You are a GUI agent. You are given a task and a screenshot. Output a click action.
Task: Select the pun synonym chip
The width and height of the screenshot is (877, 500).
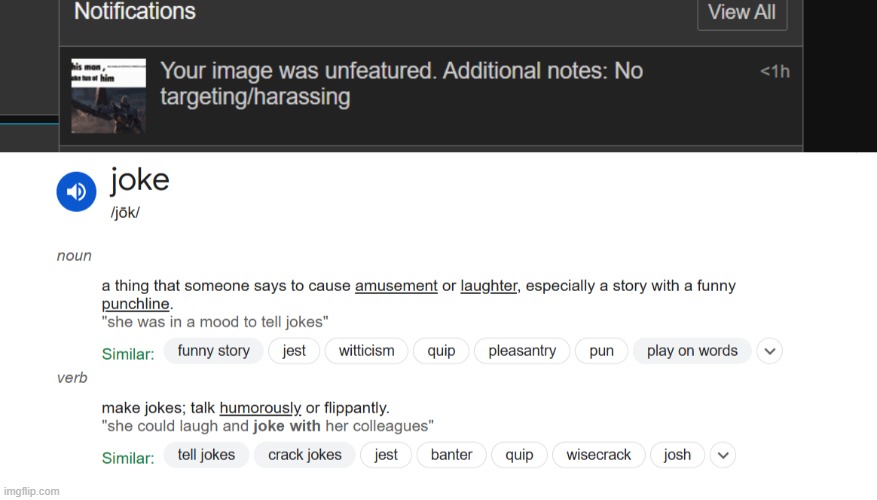click(x=601, y=351)
